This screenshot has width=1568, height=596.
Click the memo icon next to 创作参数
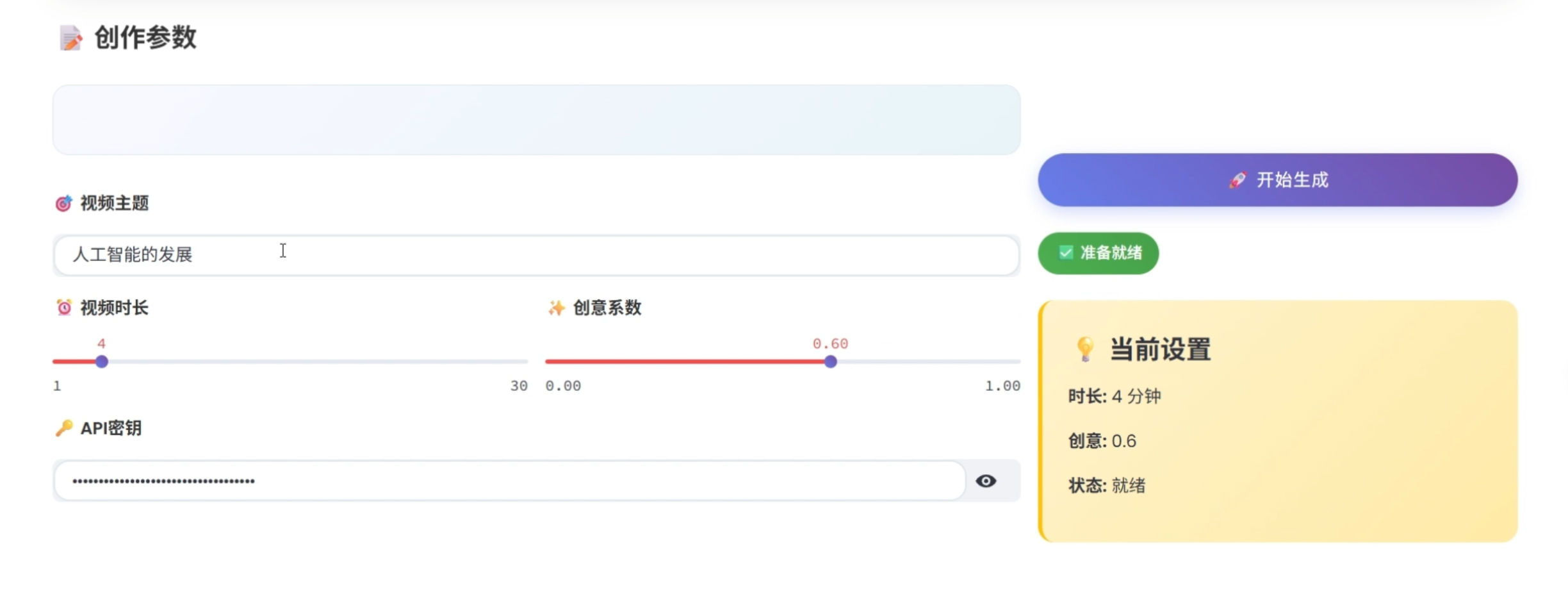[x=70, y=38]
